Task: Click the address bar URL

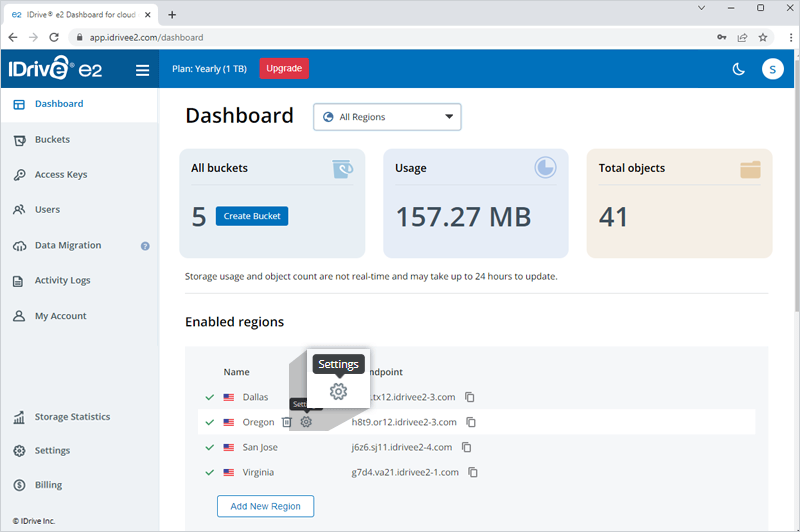Action: coord(146,37)
